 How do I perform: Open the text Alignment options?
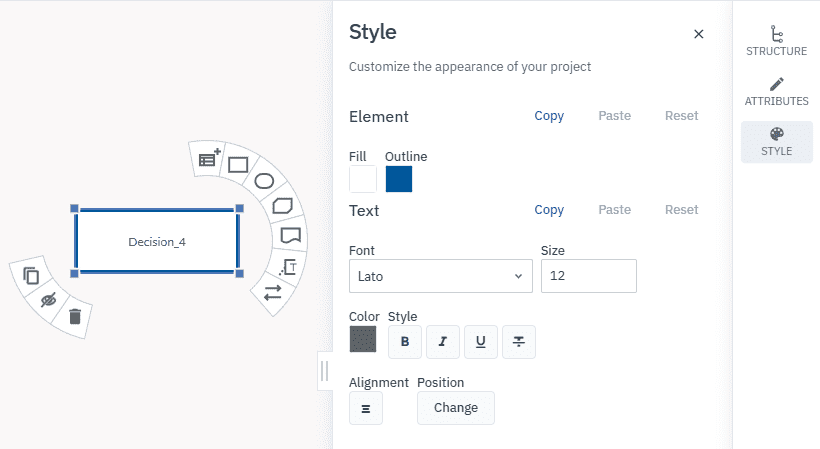366,408
